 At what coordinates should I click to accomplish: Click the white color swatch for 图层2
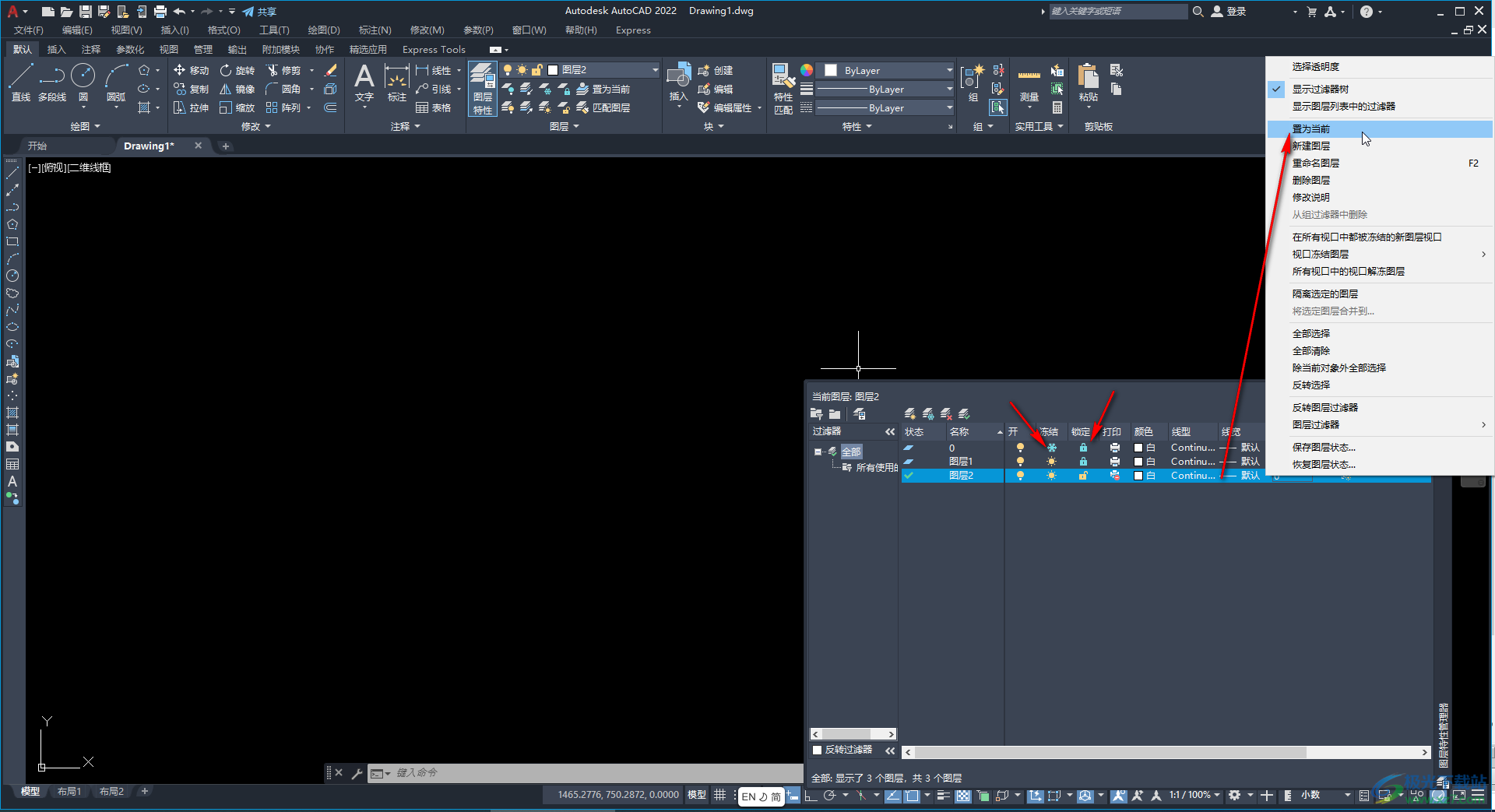tap(1138, 476)
